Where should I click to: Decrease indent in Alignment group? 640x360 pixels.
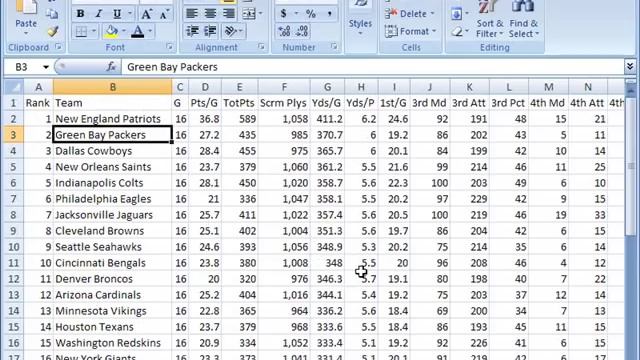[192, 31]
